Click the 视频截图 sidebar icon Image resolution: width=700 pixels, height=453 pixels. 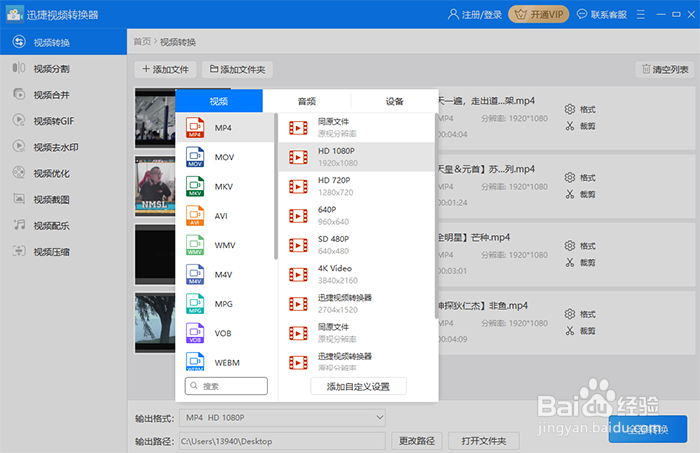coord(19,199)
